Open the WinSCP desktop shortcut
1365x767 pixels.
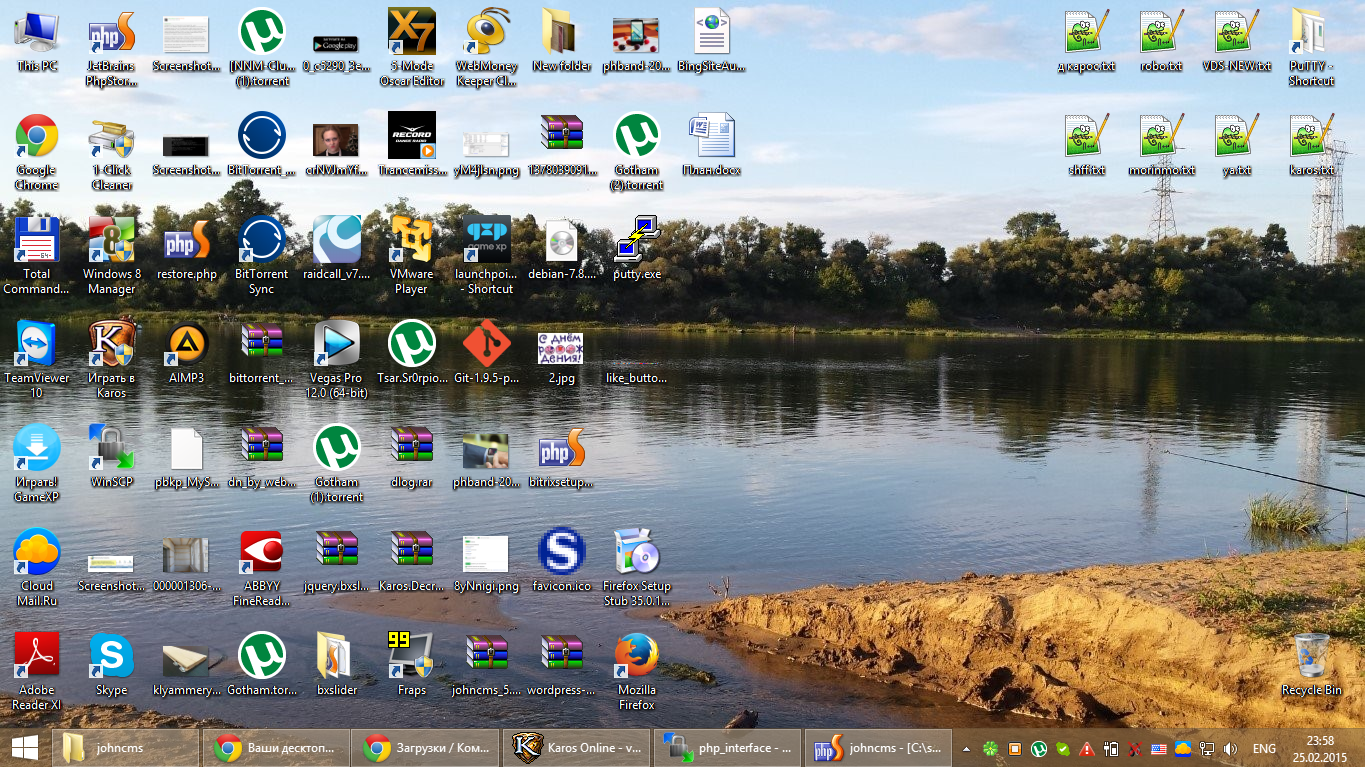[x=111, y=449]
